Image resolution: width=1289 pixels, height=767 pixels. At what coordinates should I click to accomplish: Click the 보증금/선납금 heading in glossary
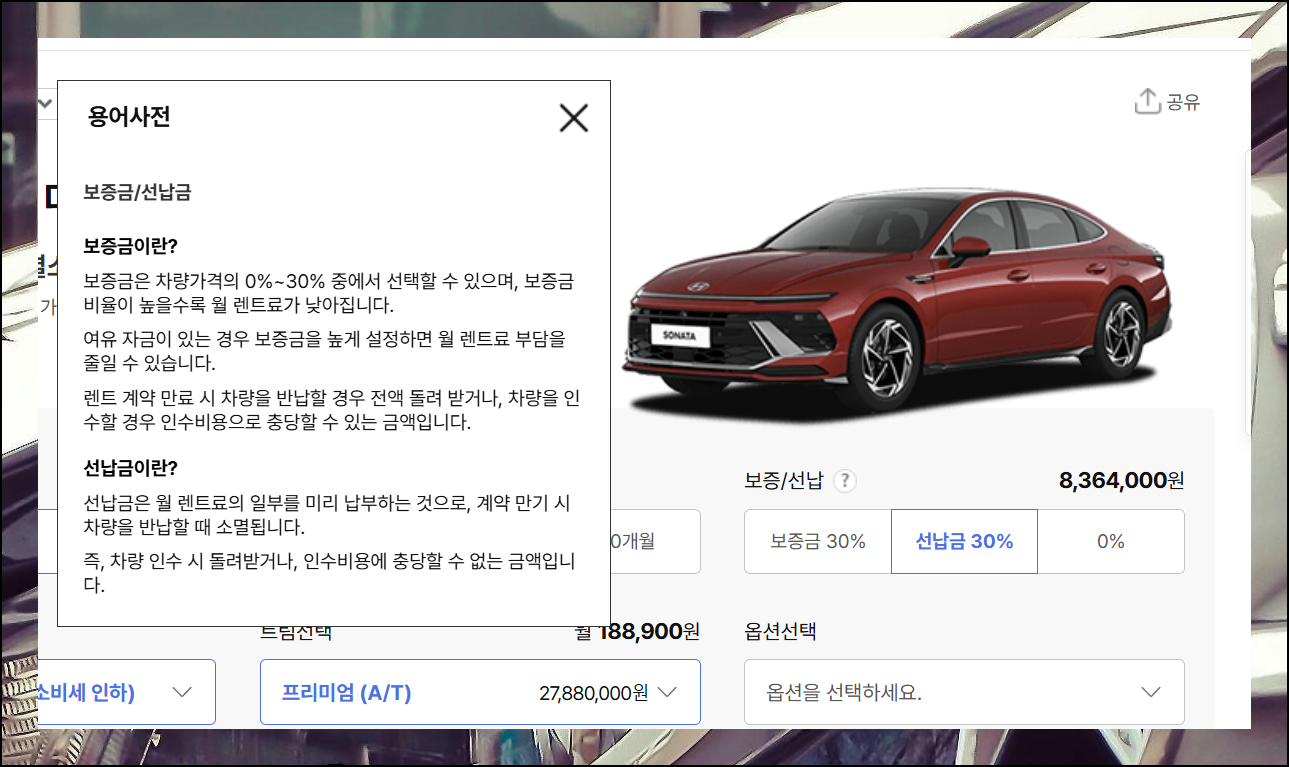(137, 192)
